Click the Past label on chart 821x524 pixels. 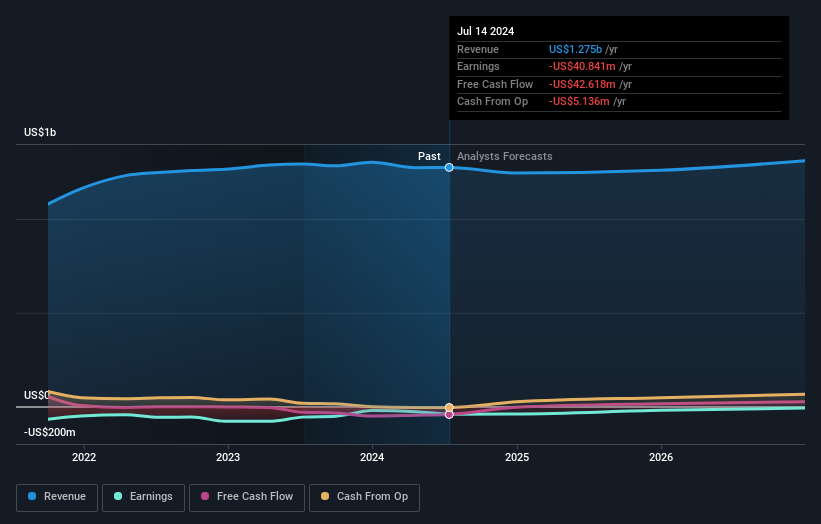pyautogui.click(x=429, y=157)
